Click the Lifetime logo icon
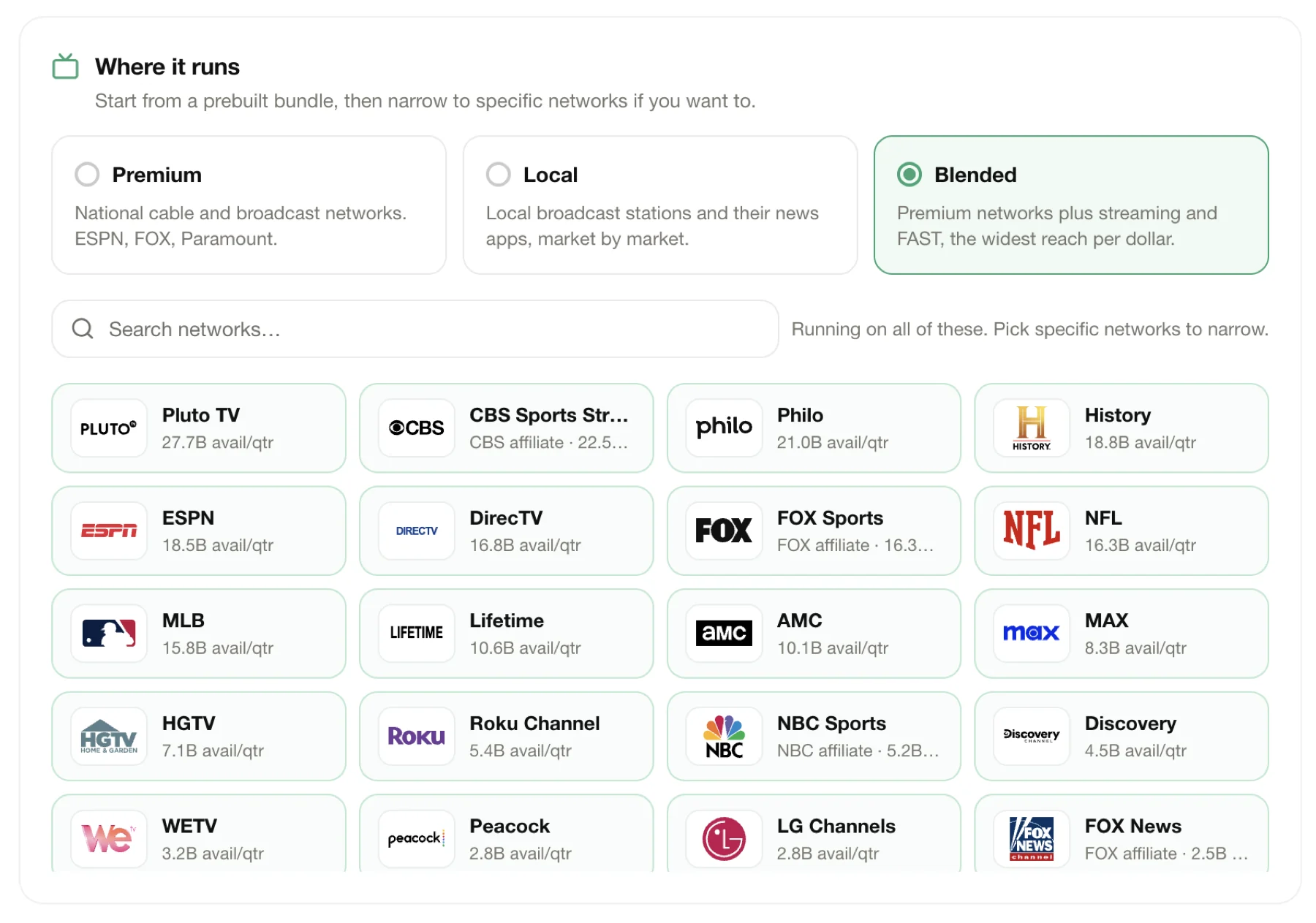Image resolution: width=1316 pixels, height=923 pixels. click(x=417, y=634)
